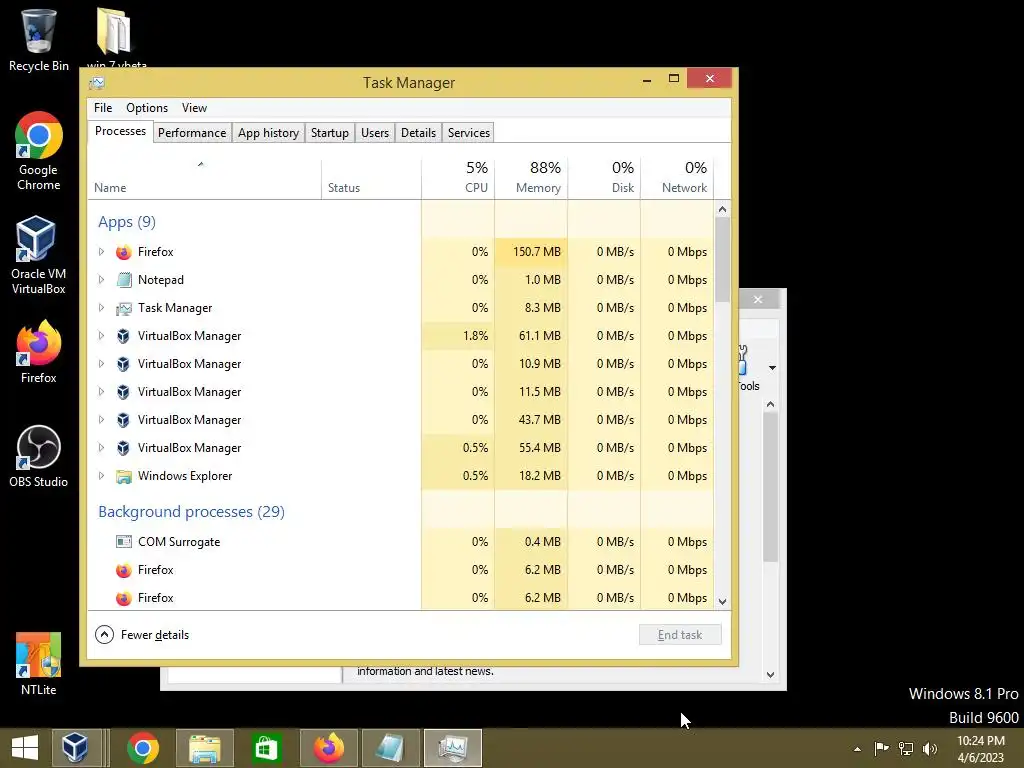Show hidden tray icons arrow

tap(857, 749)
